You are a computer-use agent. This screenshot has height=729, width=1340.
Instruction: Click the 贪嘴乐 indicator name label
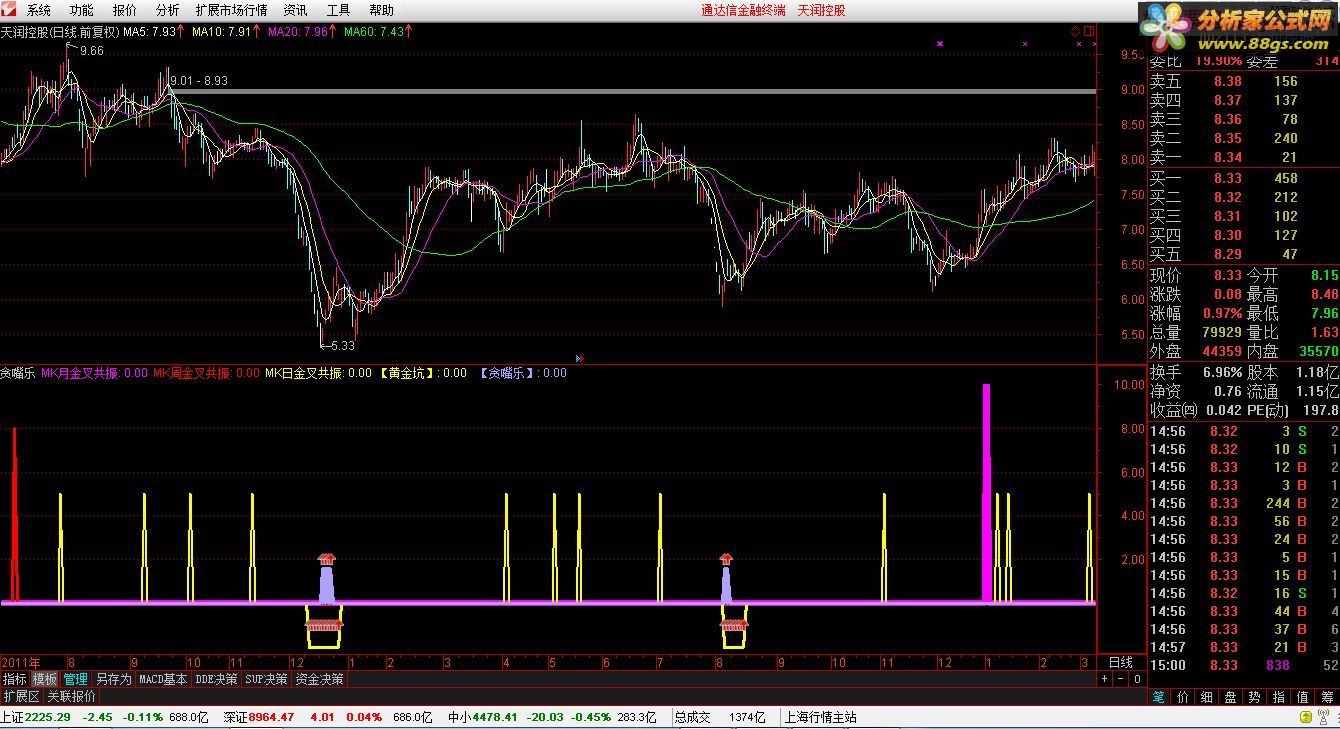pos(18,373)
